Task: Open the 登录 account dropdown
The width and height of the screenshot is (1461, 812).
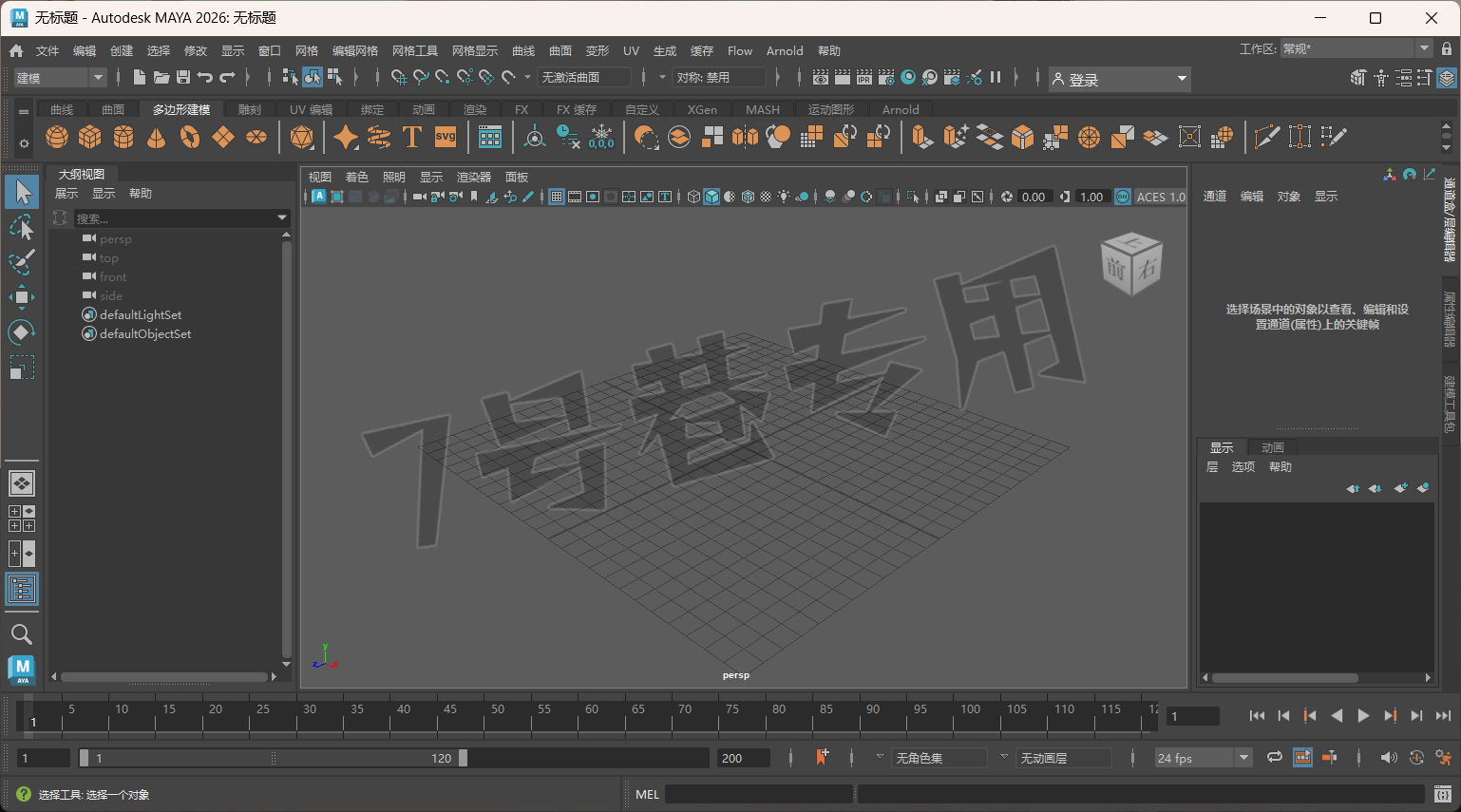Action: tap(1120, 80)
